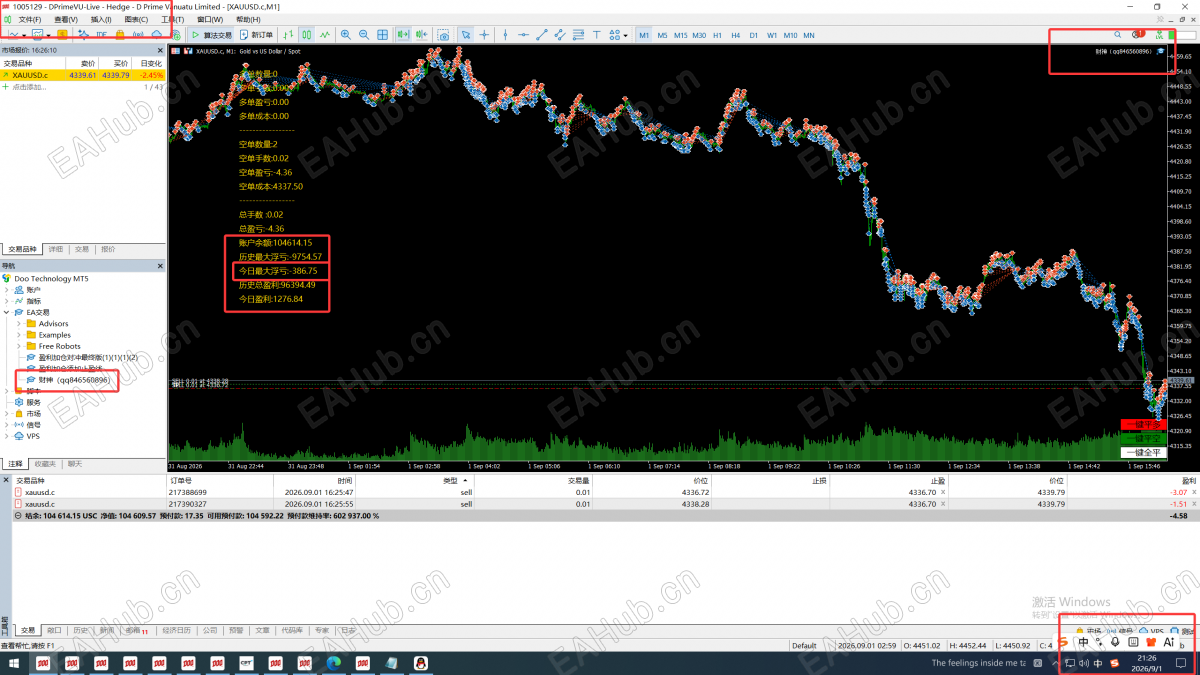Viewport: 1200px width, 675px height.
Task: Switch chart to candlestick display icon
Action: point(306,35)
